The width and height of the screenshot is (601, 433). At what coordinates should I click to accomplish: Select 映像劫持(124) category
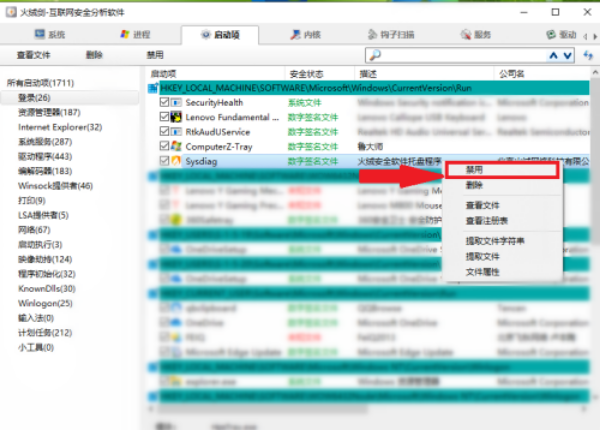pyautogui.click(x=45, y=259)
